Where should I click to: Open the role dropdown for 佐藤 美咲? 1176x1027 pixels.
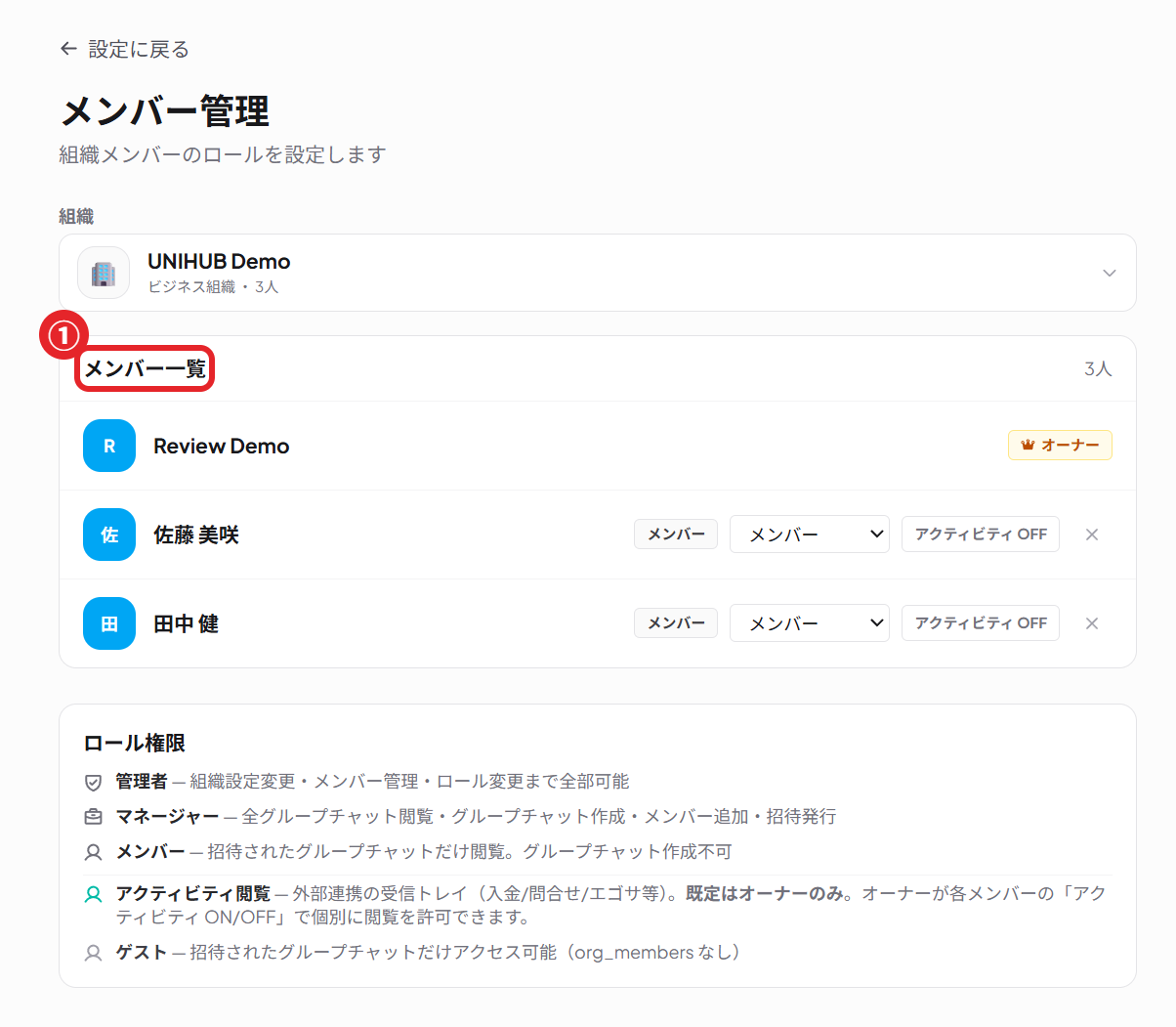click(809, 535)
